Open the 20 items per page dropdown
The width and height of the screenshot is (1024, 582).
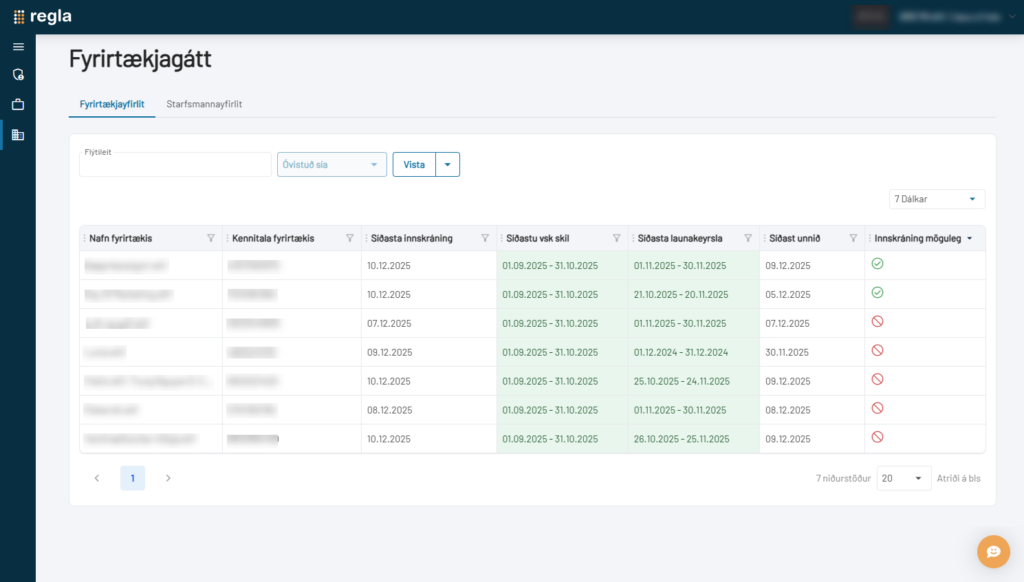tap(903, 478)
